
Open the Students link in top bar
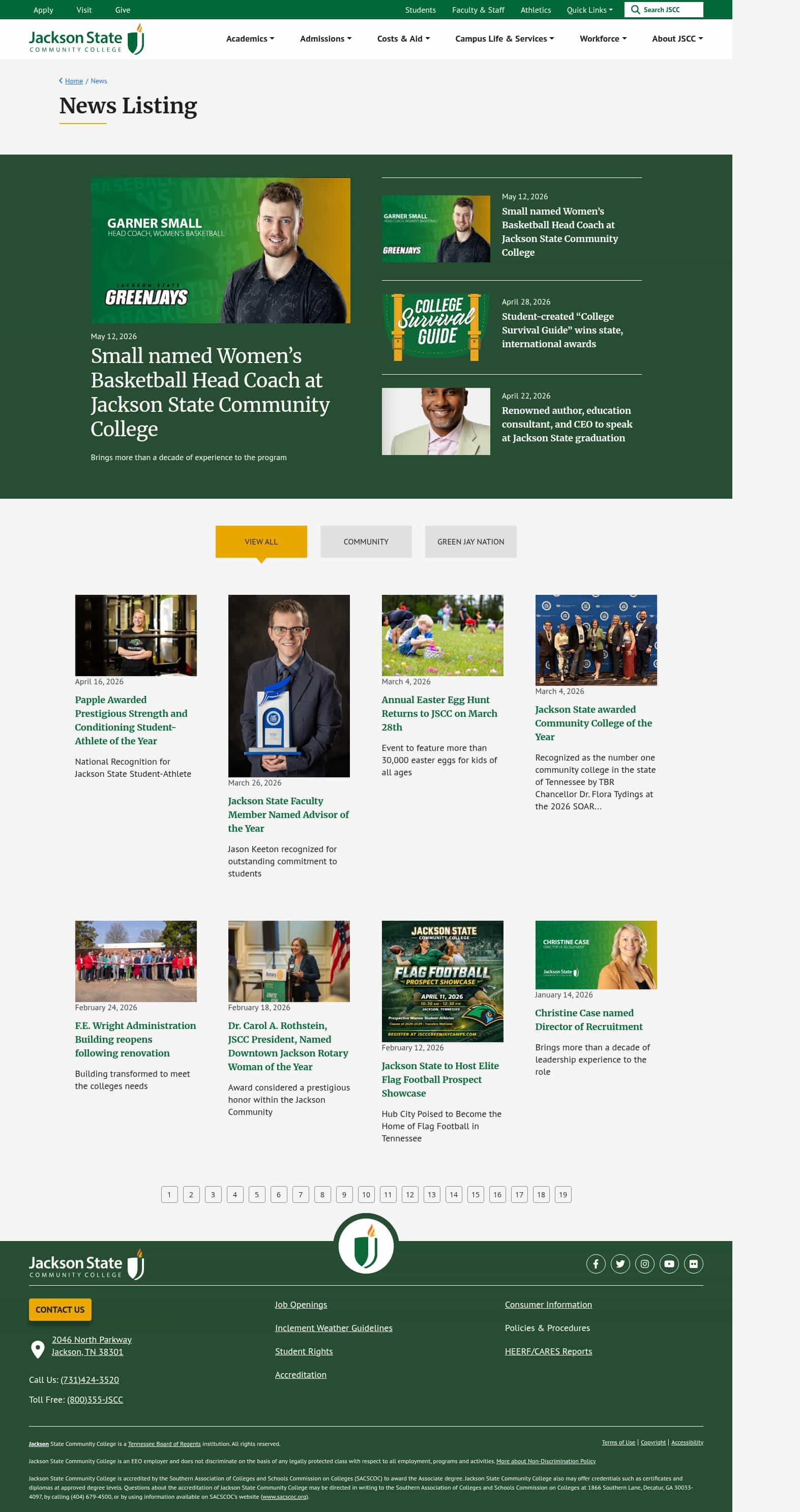(x=421, y=10)
